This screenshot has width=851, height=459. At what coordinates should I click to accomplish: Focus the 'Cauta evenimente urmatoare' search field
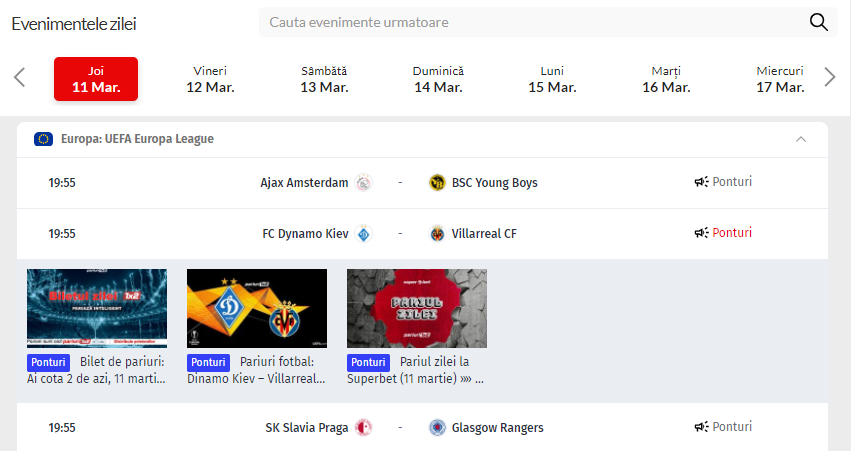pos(530,22)
